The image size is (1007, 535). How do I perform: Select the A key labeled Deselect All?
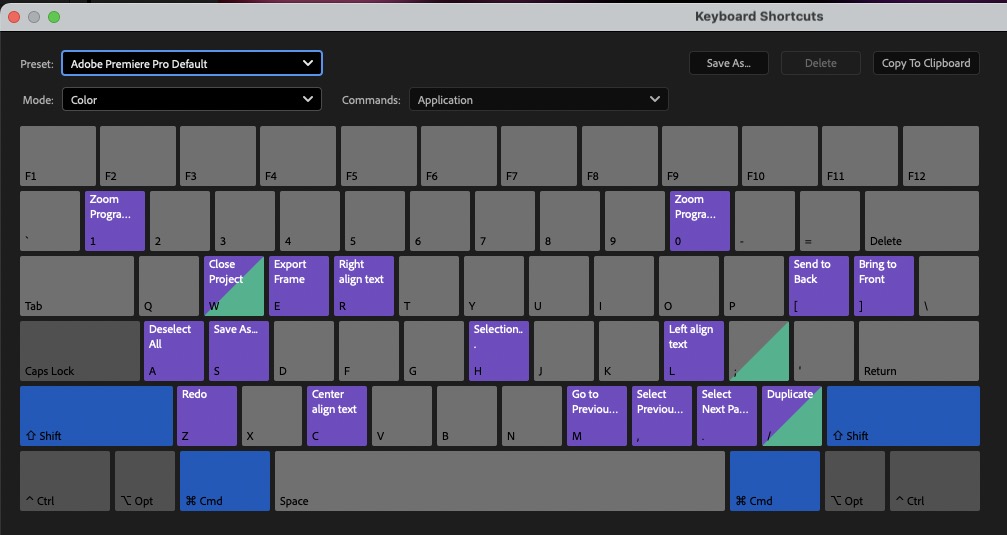tap(173, 351)
